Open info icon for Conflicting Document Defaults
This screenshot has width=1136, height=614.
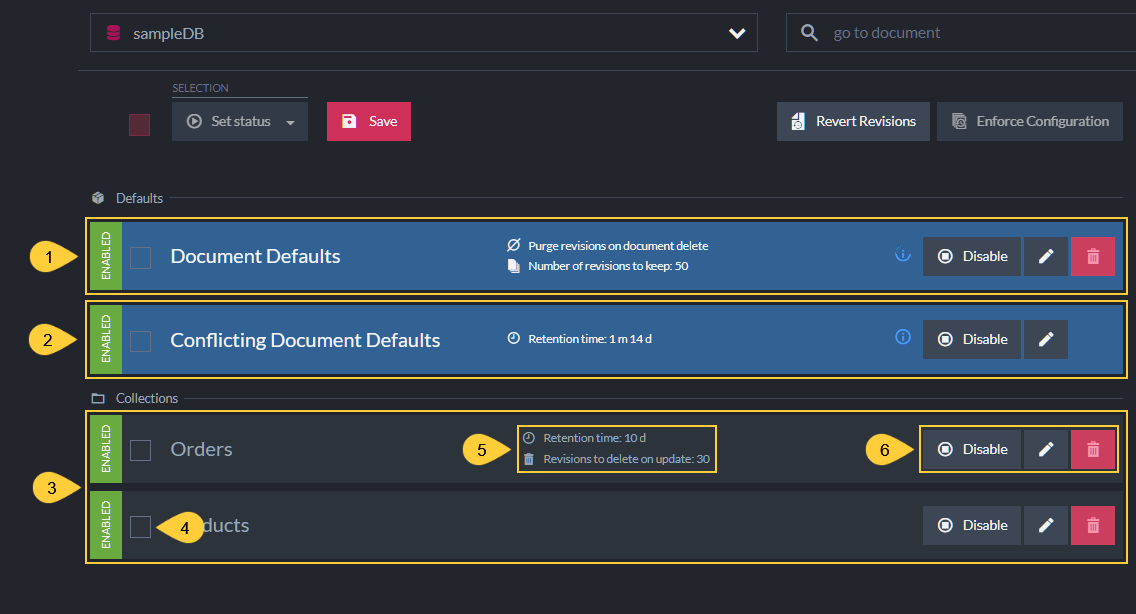click(x=903, y=336)
